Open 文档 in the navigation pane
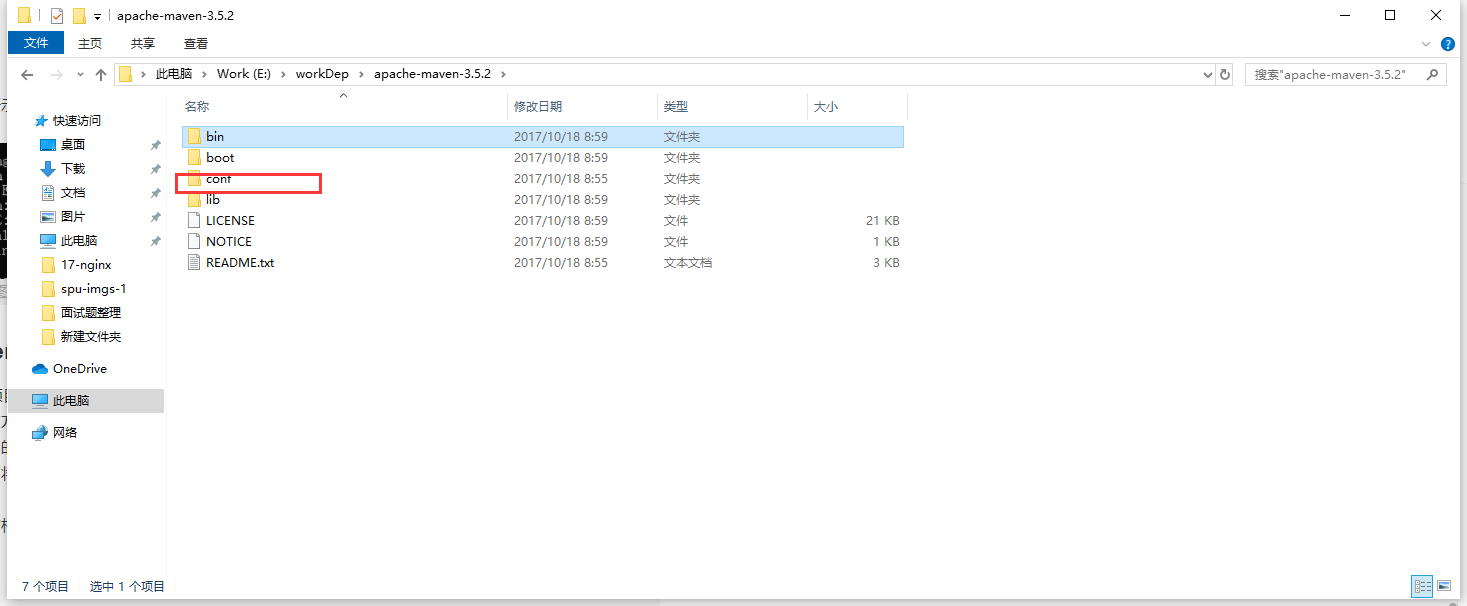Screen dimensions: 1467x606 [73, 193]
